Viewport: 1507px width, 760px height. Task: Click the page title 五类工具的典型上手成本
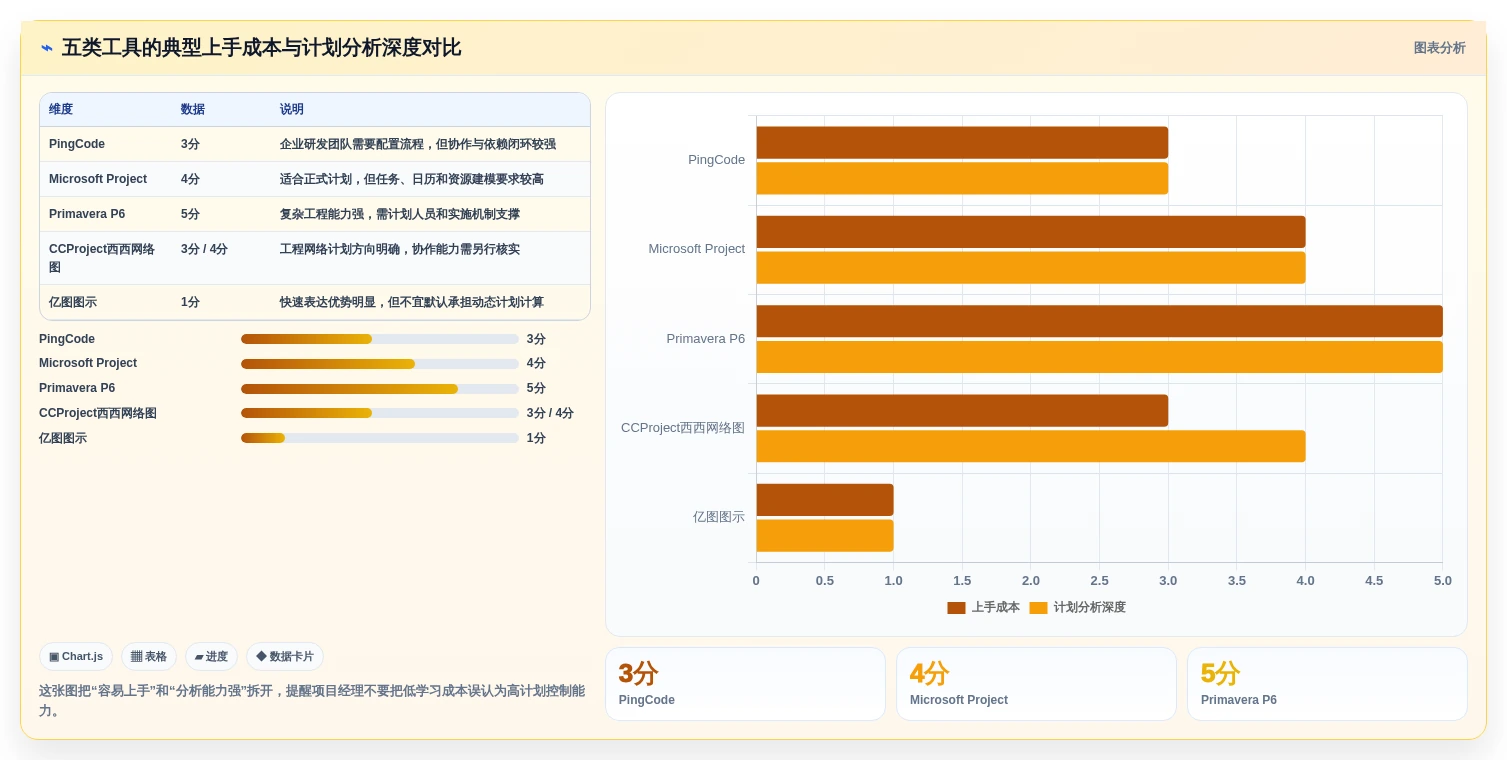coord(261,48)
